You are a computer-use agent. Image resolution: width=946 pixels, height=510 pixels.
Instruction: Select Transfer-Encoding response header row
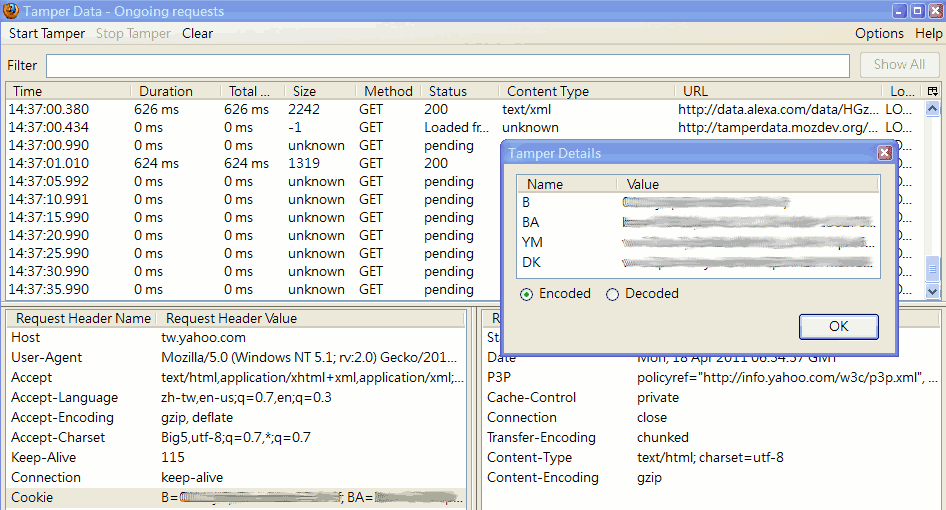[x=712, y=438]
